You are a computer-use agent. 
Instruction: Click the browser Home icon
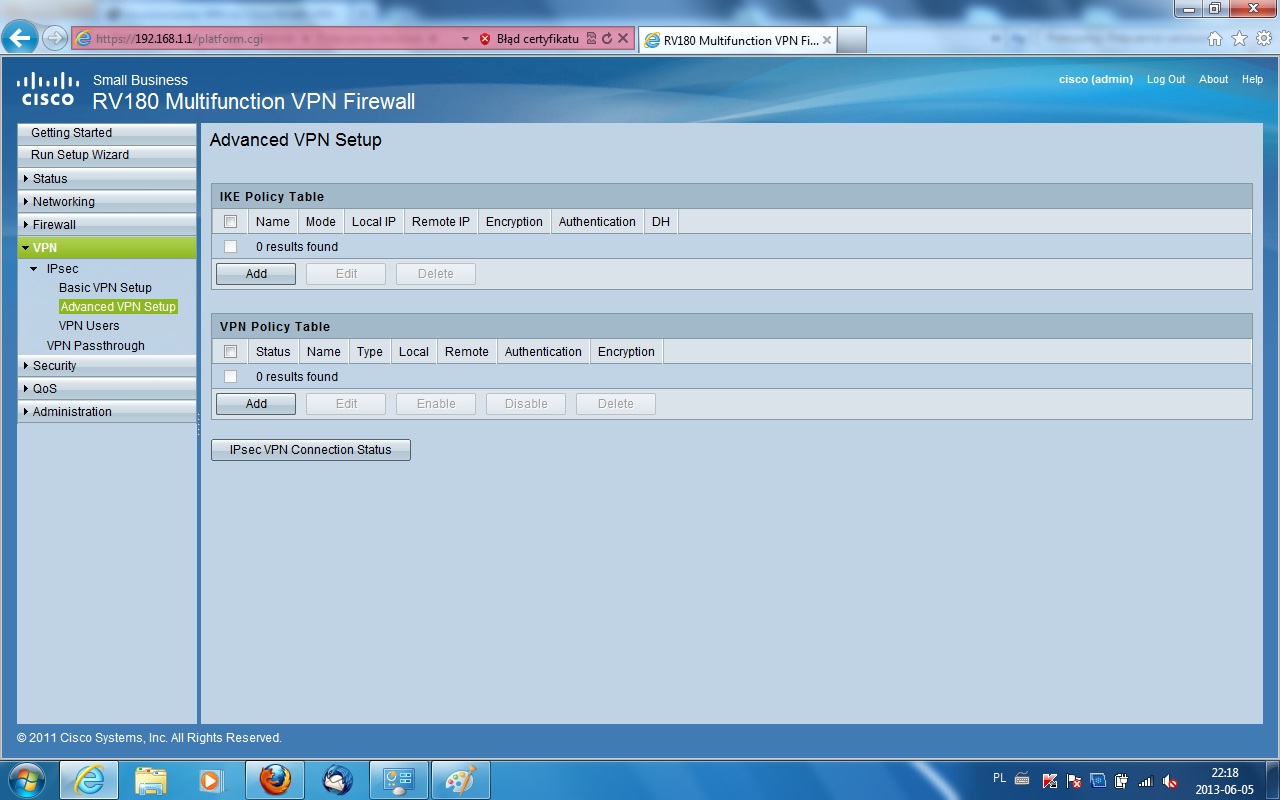coord(1215,39)
